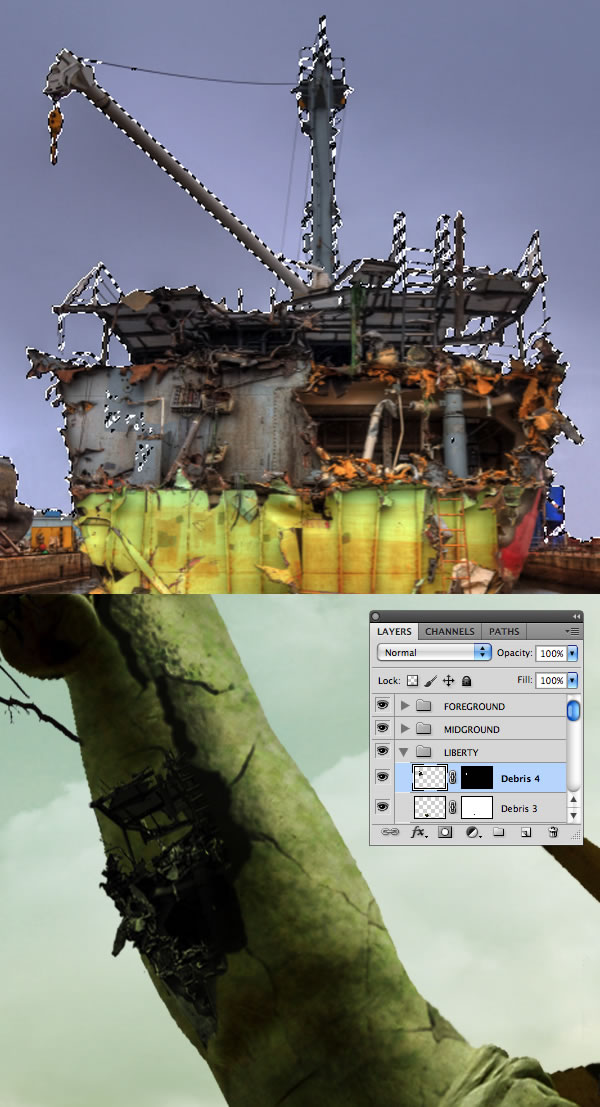Click the Fill 100% field

(551, 681)
